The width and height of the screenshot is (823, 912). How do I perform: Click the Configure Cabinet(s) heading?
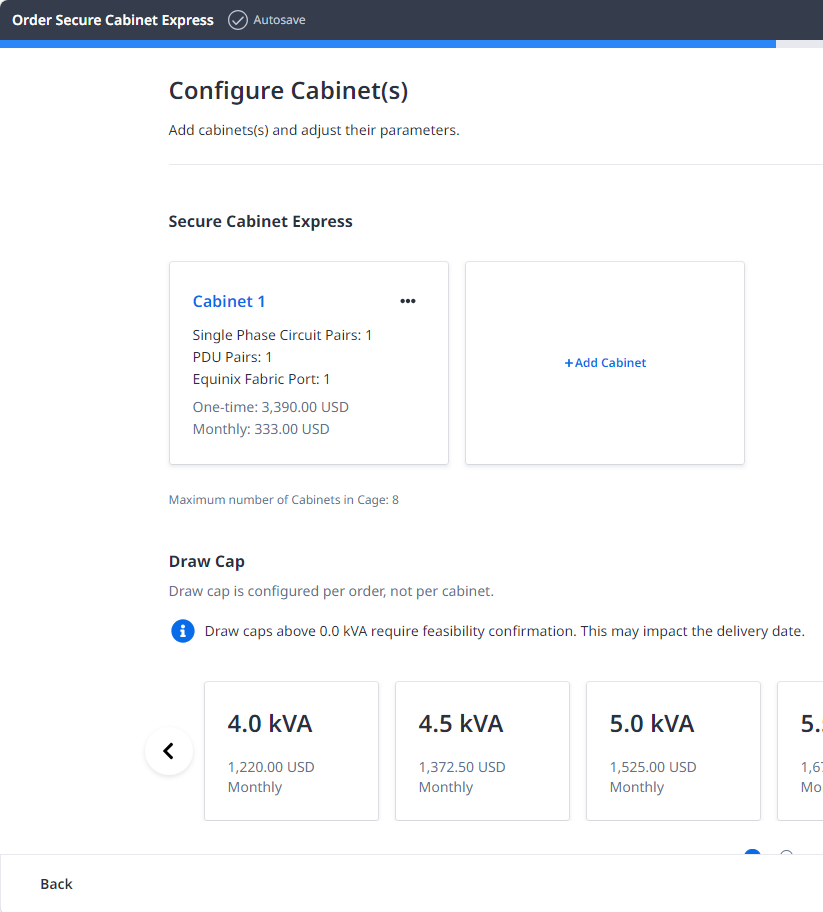click(288, 91)
